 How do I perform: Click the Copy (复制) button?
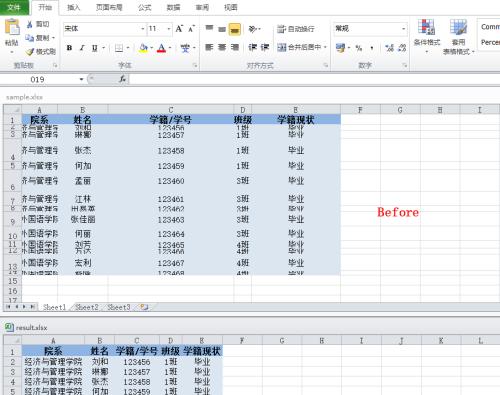(x=38, y=38)
